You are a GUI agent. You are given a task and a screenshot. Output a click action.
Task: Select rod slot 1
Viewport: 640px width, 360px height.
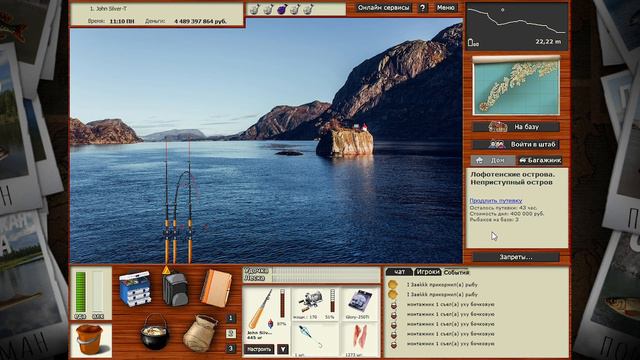pyautogui.click(x=231, y=318)
